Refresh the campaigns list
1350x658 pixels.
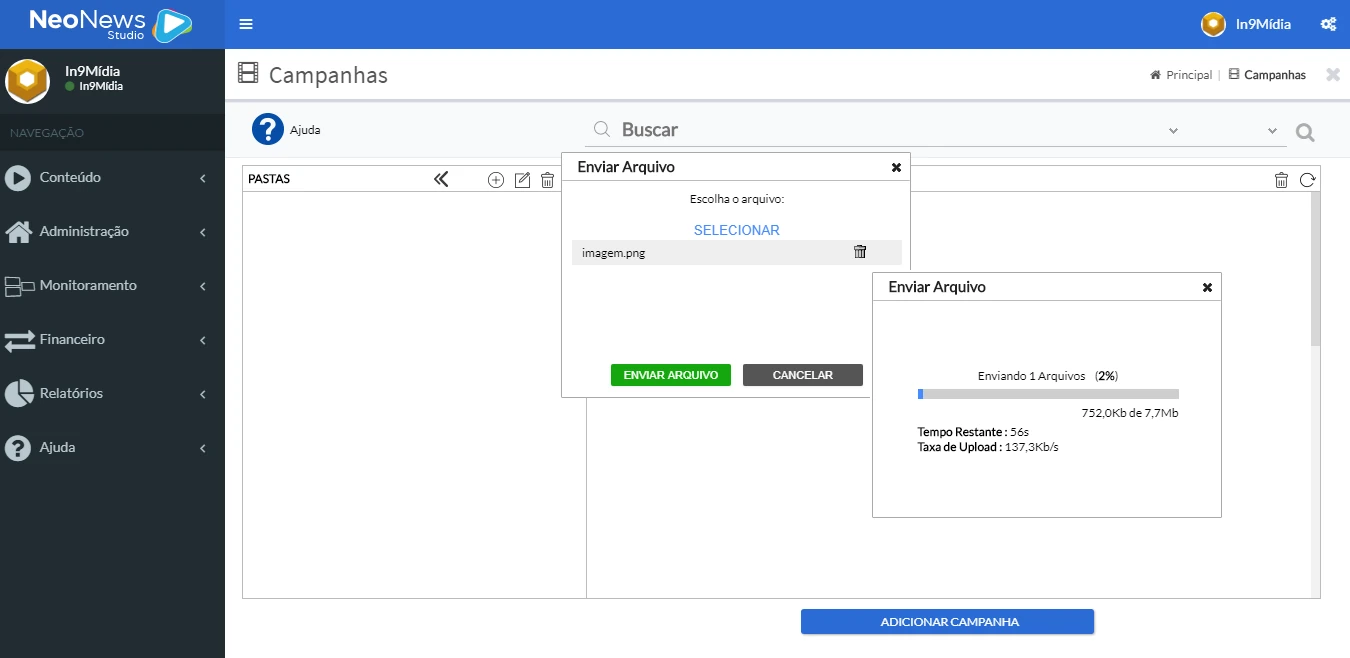[1307, 180]
